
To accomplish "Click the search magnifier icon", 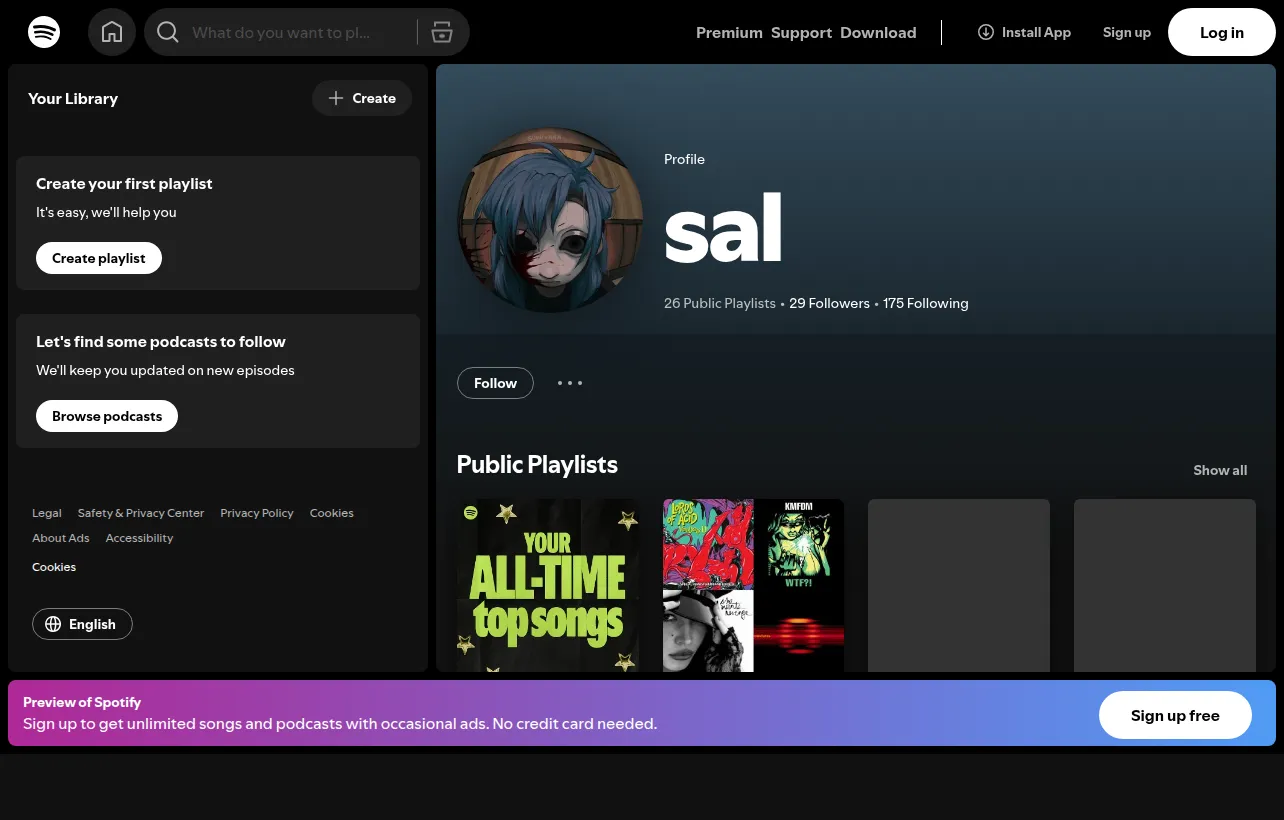I will 168,32.
